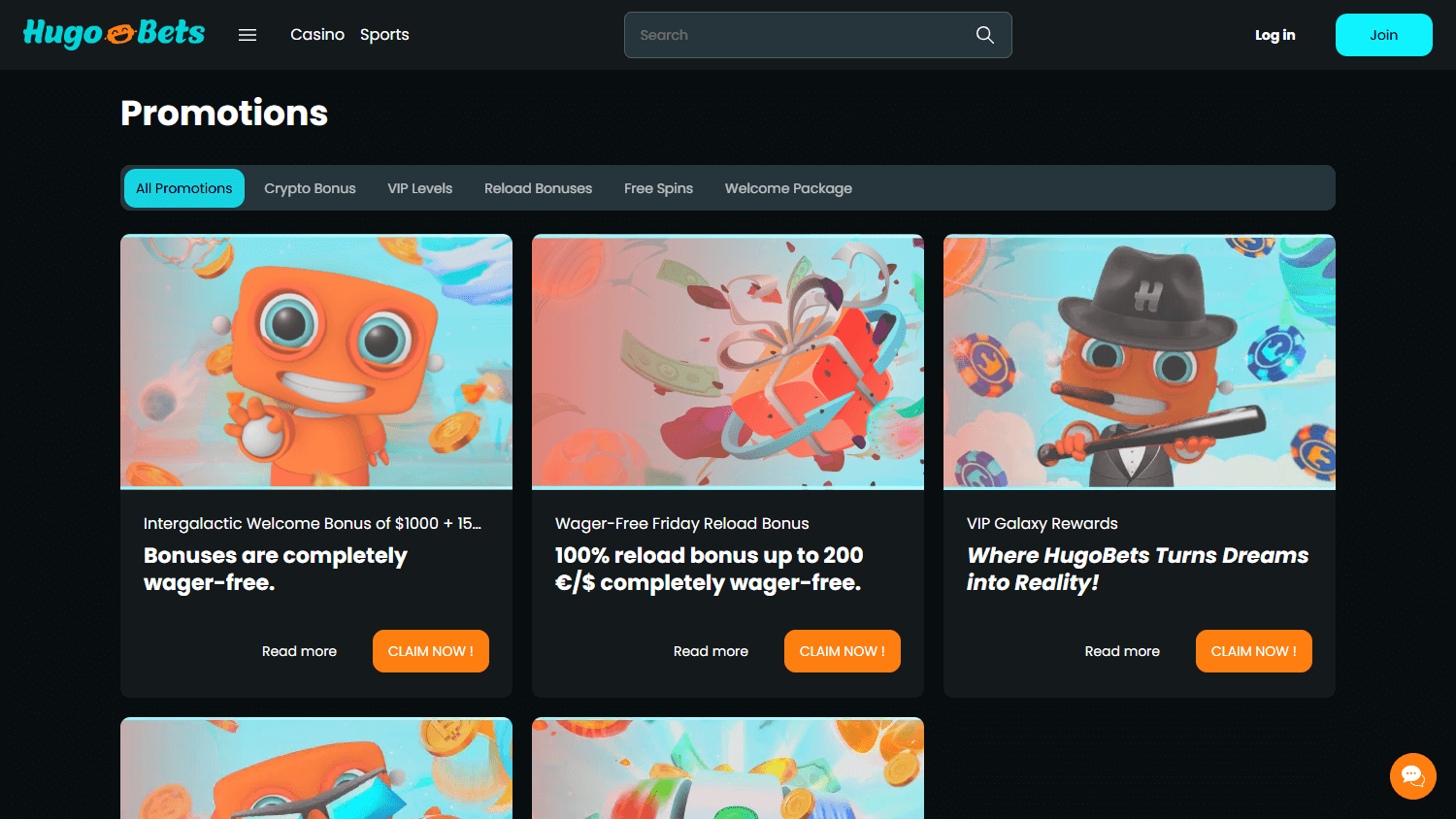This screenshot has height=819, width=1456.
Task: Open the Intergalactic Welcome Bonus robot image
Action: (x=316, y=361)
